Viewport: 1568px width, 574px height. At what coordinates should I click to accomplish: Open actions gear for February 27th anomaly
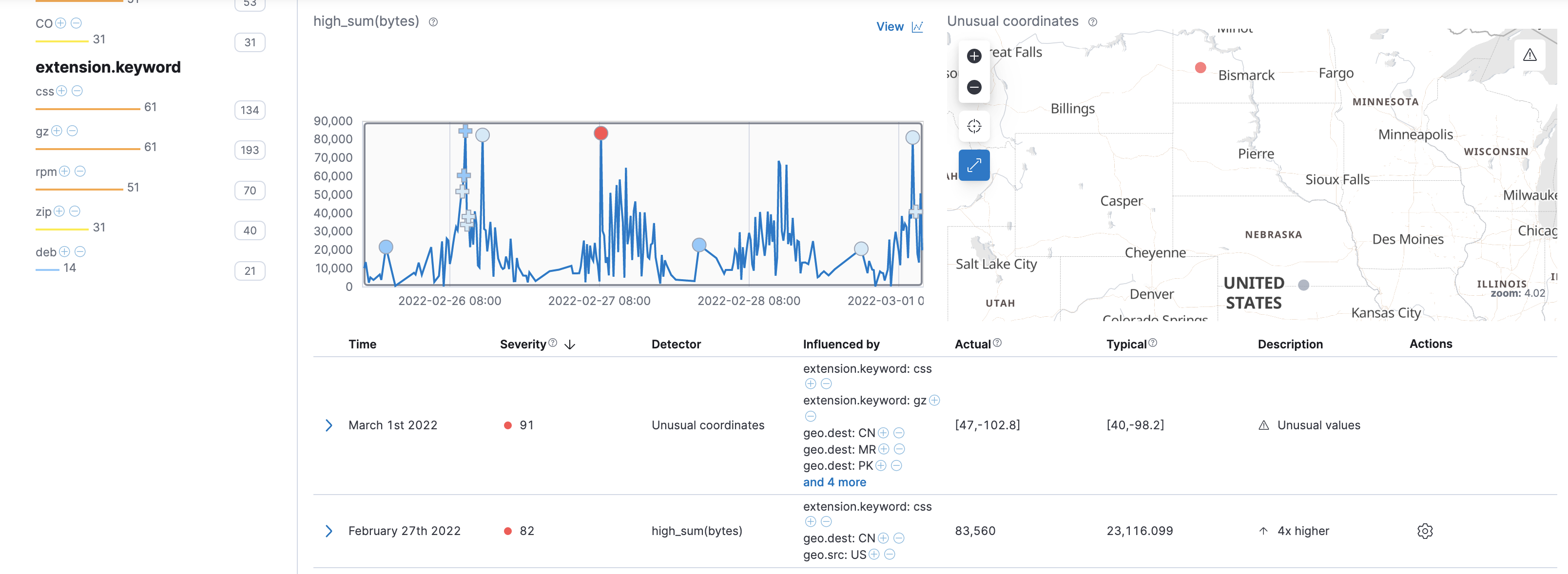pos(1424,531)
